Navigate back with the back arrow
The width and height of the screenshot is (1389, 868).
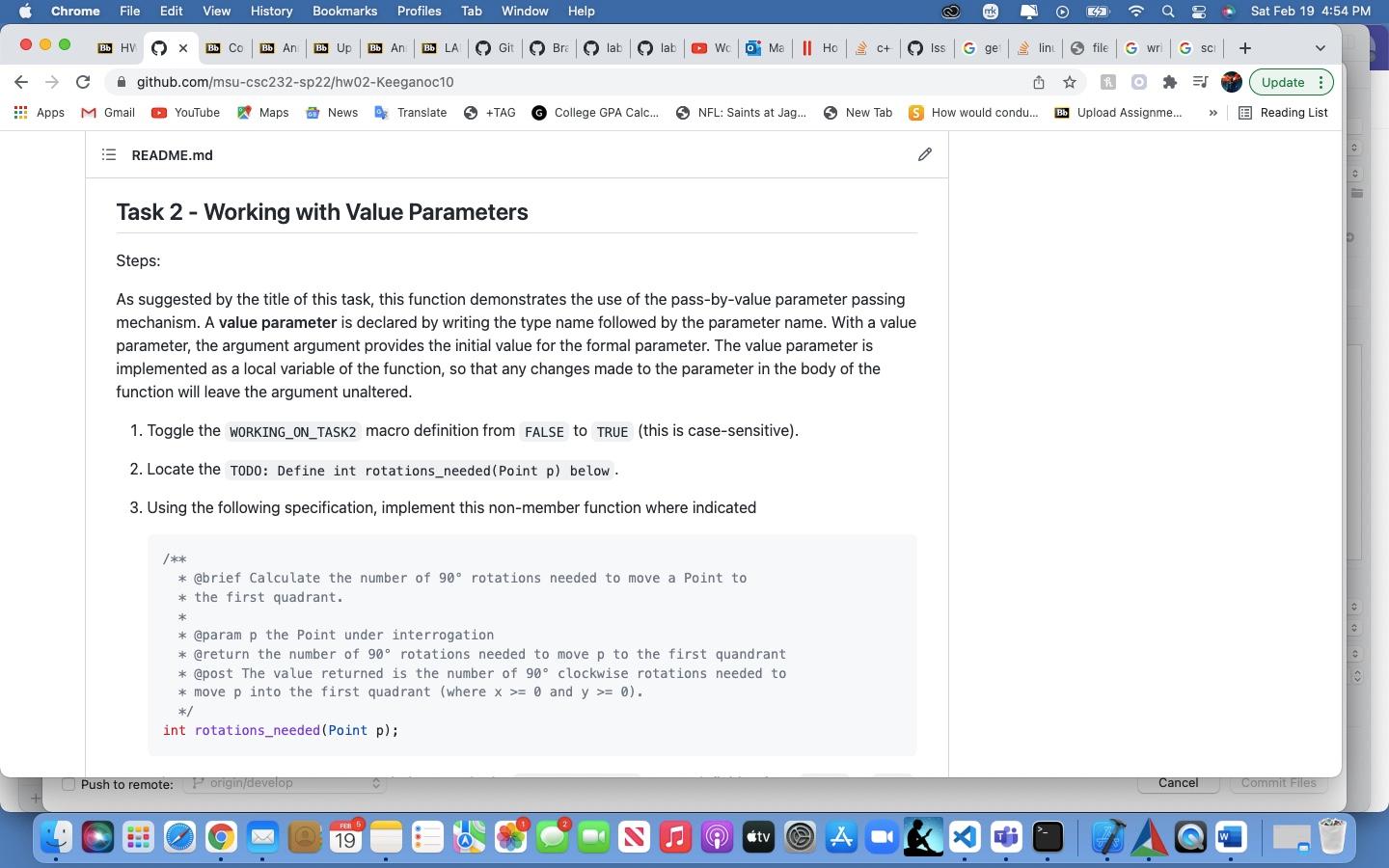(x=21, y=83)
